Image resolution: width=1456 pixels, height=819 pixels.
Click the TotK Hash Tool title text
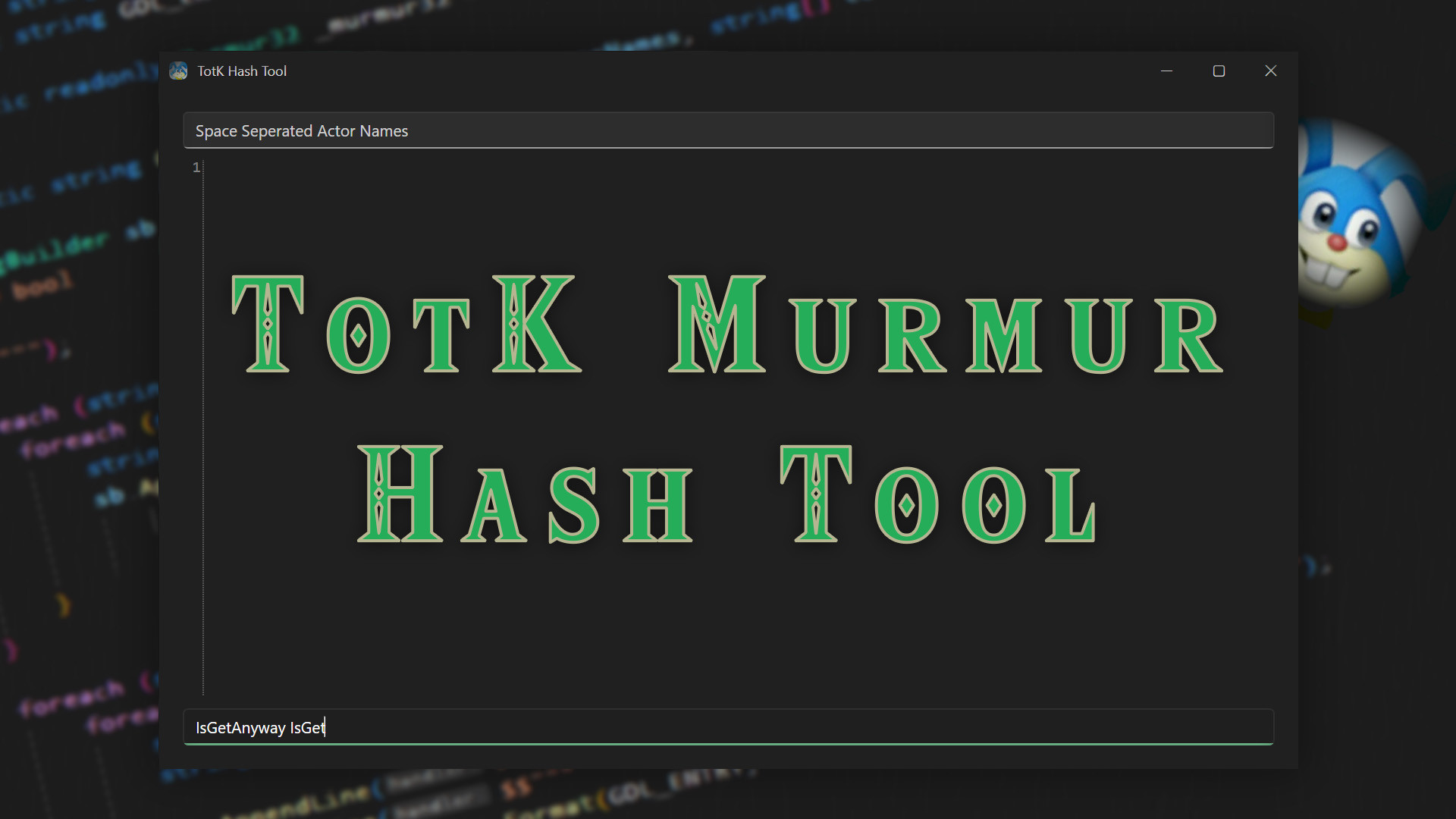[x=241, y=71]
